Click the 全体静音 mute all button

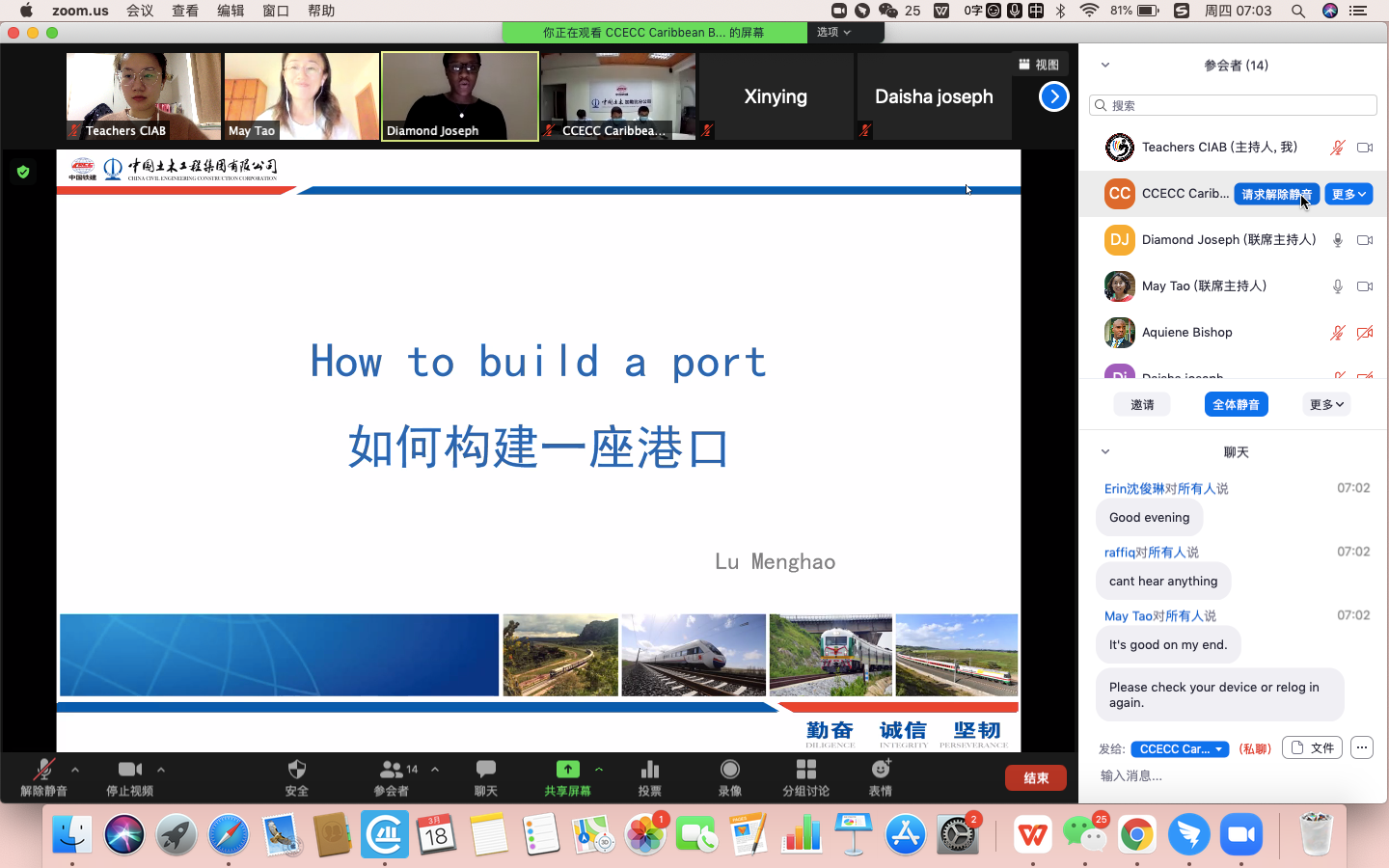pos(1236,405)
